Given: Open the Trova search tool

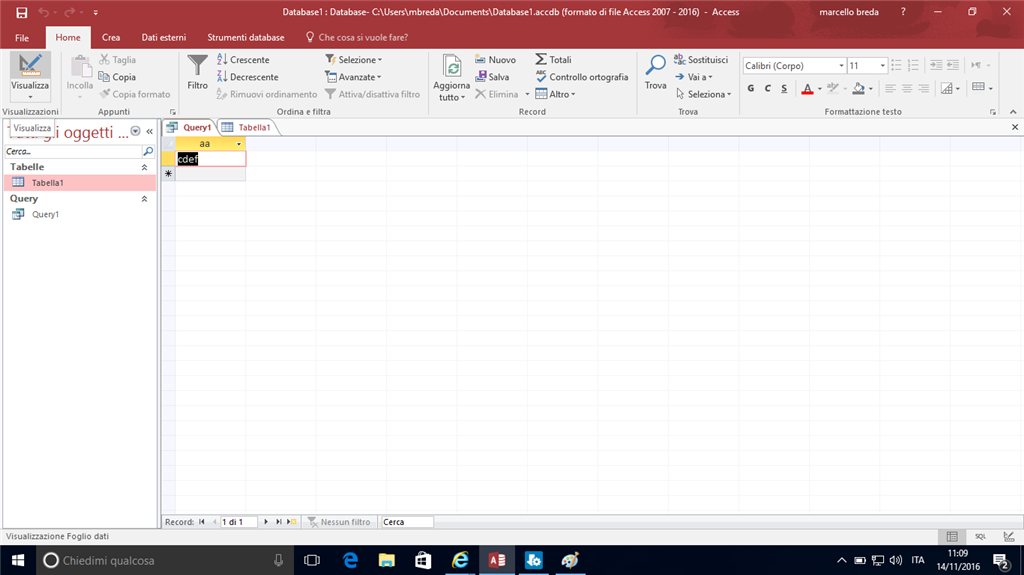Looking at the screenshot, I should click(x=655, y=72).
